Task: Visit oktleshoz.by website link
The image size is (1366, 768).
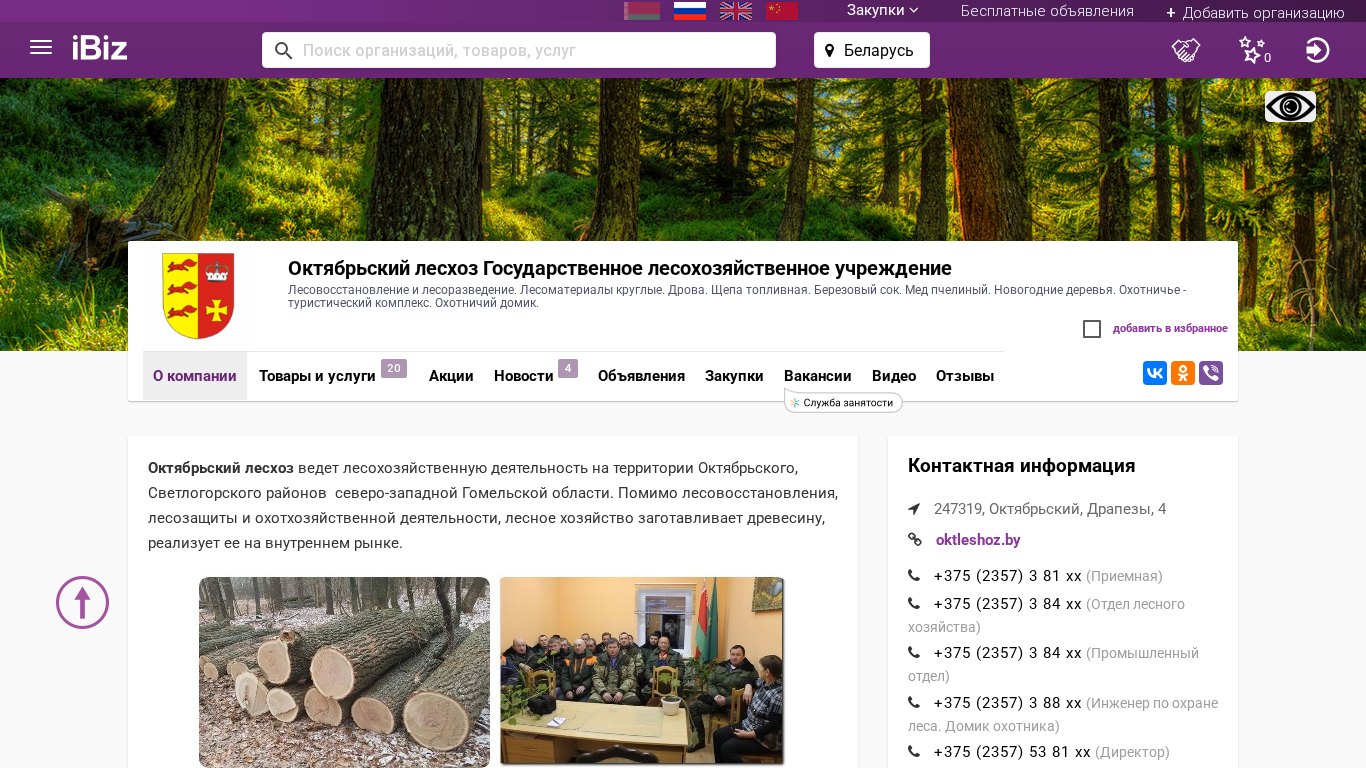Action: [978, 540]
